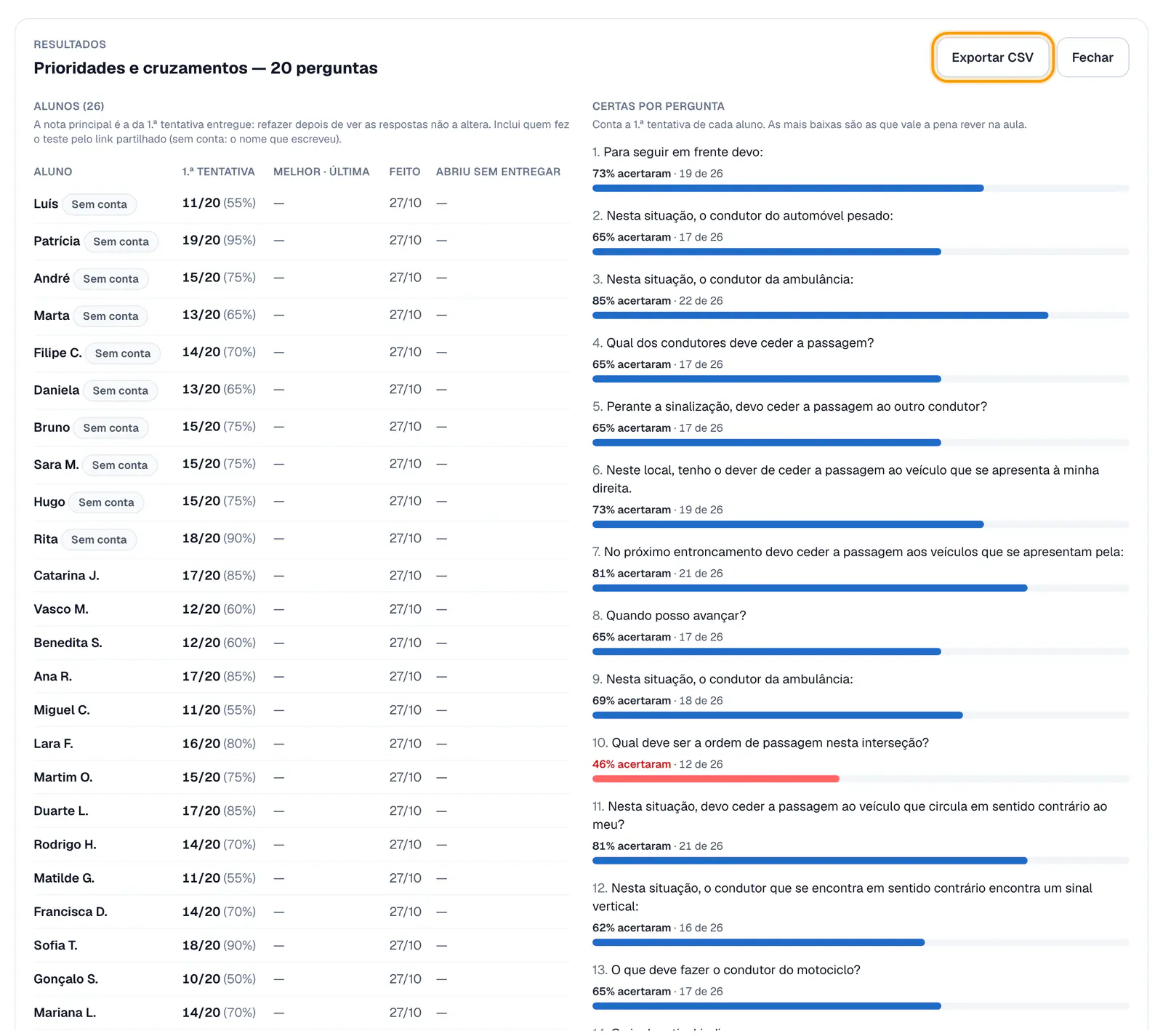Click the "Sem conta" badge beside Rita

coord(99,539)
